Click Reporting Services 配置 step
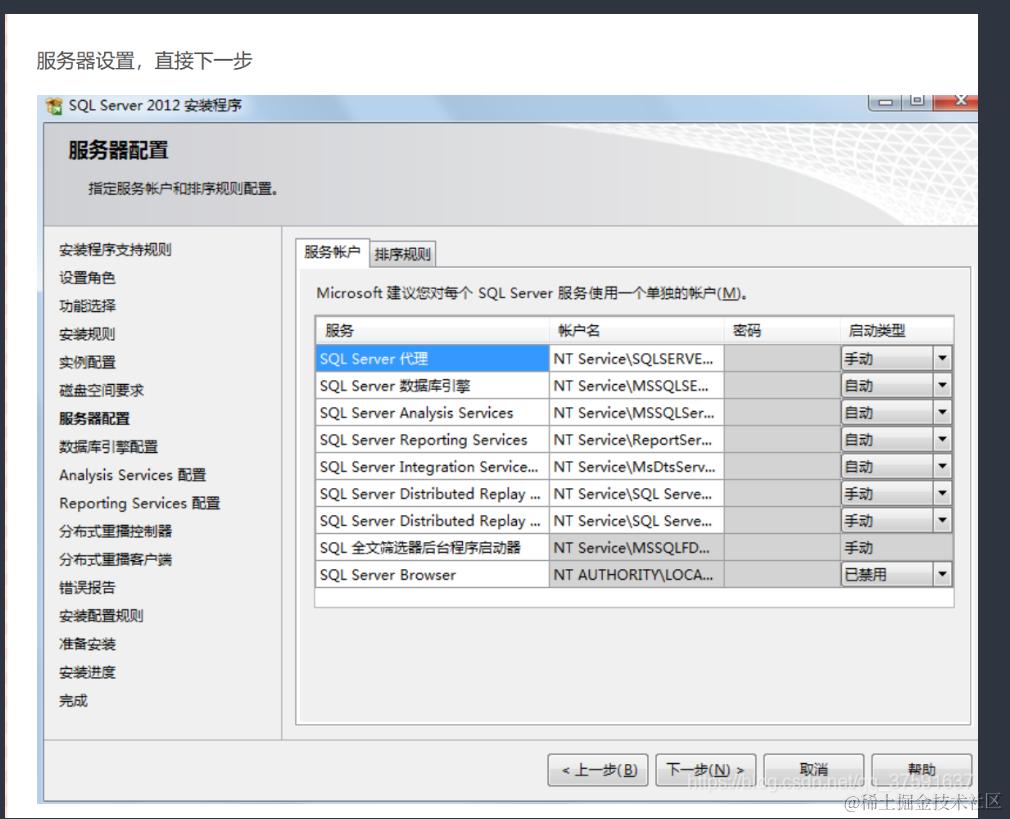Image resolution: width=1010 pixels, height=819 pixels. 140,503
